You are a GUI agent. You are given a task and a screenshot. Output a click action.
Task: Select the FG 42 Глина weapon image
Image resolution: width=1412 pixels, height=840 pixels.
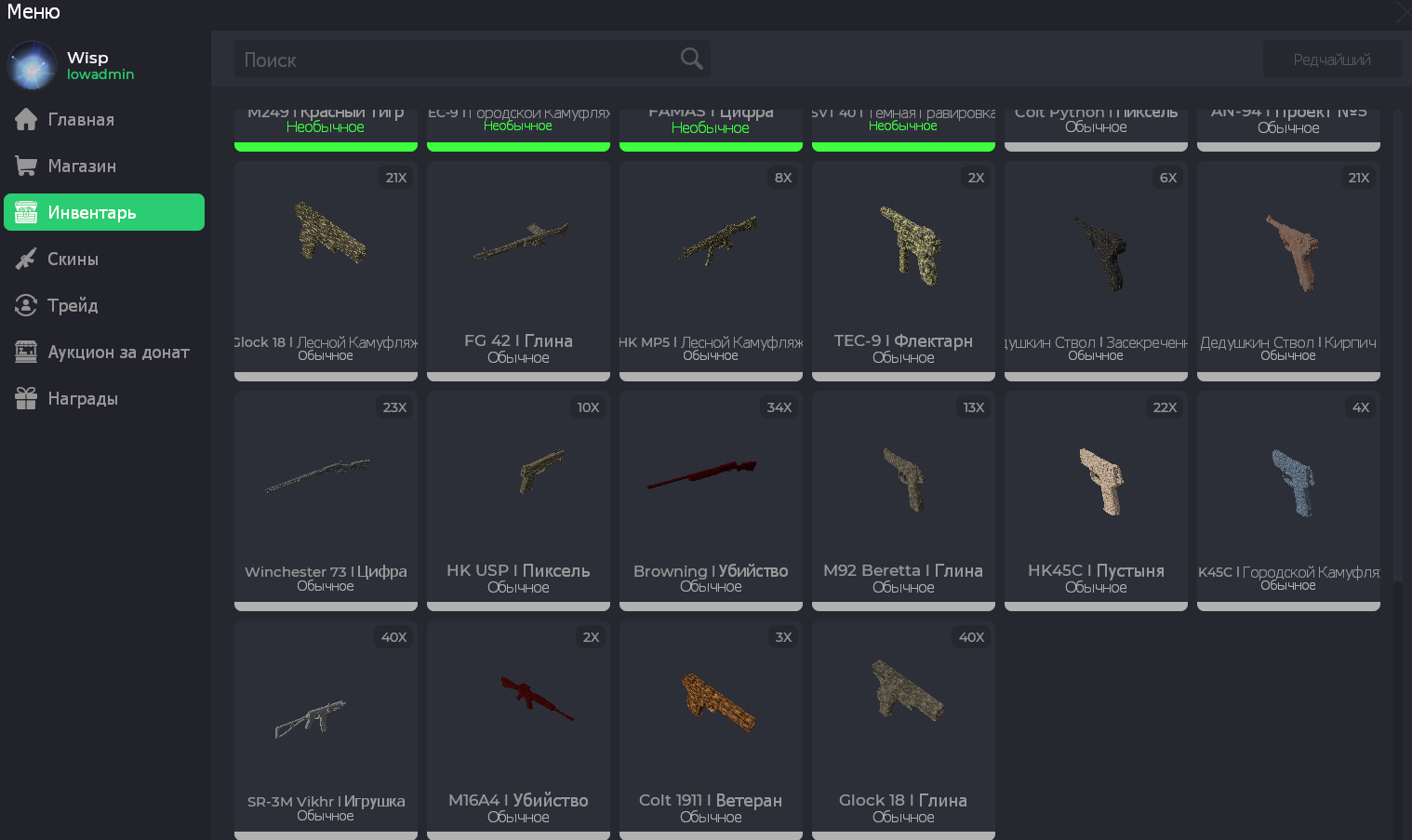click(521, 240)
